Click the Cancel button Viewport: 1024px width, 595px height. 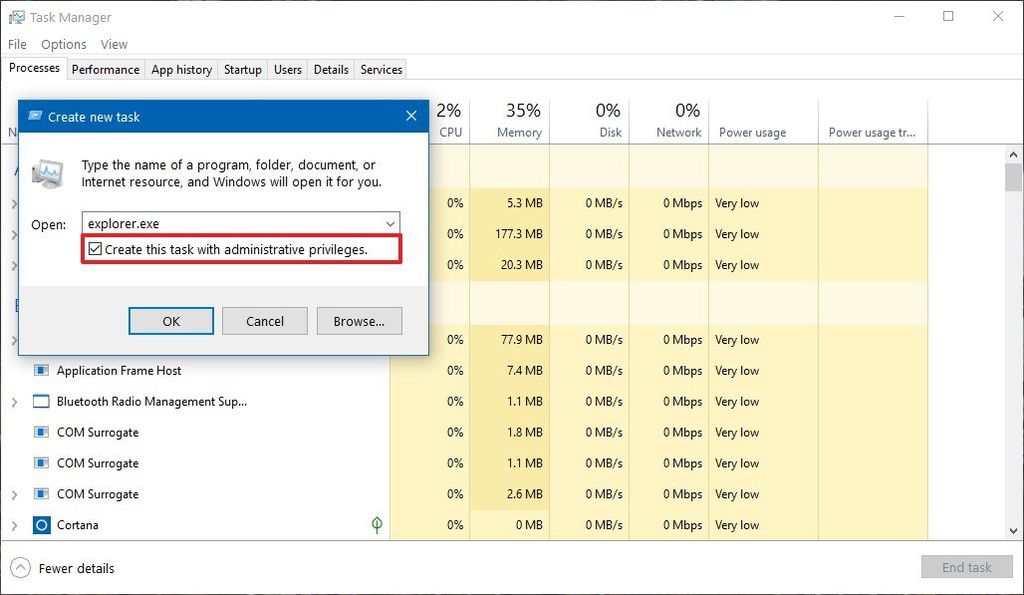[x=264, y=321]
